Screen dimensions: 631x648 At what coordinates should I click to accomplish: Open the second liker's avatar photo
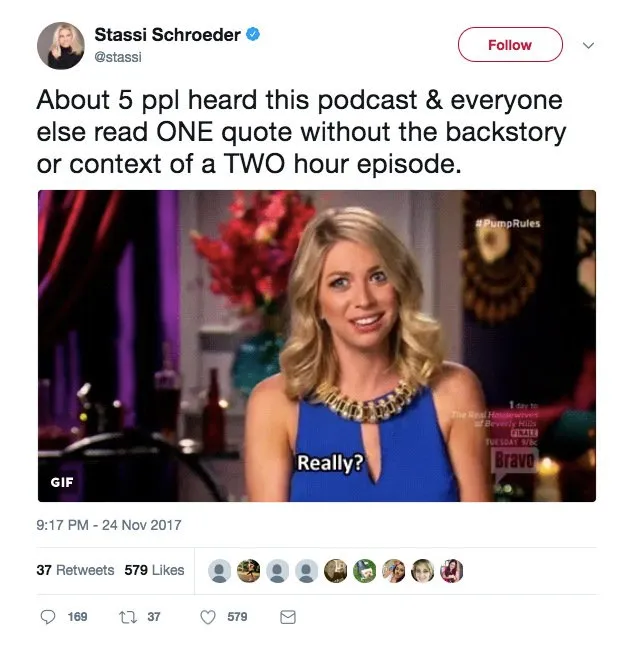248,571
